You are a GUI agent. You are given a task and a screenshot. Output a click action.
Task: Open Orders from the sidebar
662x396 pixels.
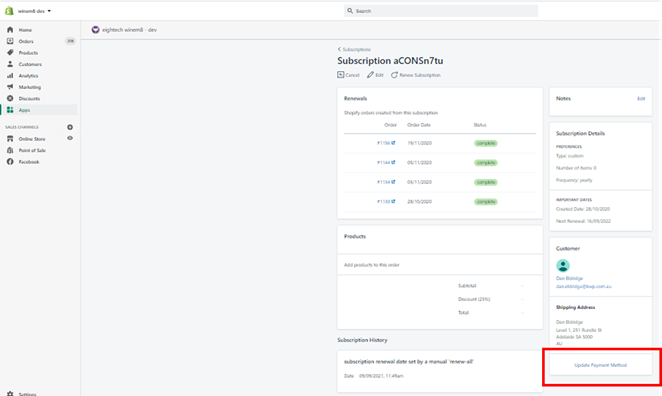[26, 41]
